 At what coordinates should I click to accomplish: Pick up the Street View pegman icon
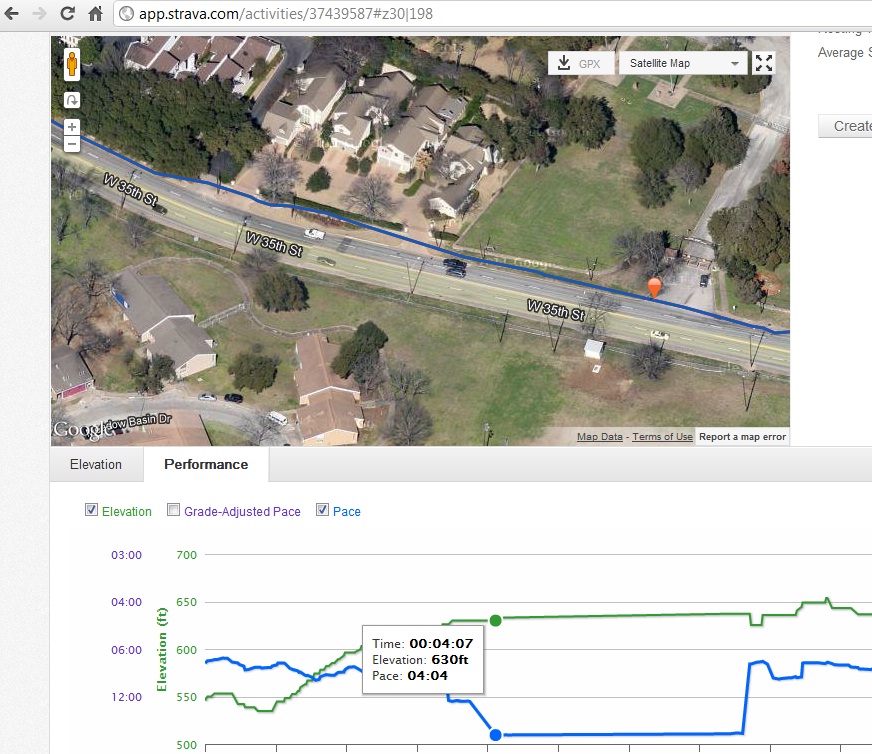[x=72, y=64]
